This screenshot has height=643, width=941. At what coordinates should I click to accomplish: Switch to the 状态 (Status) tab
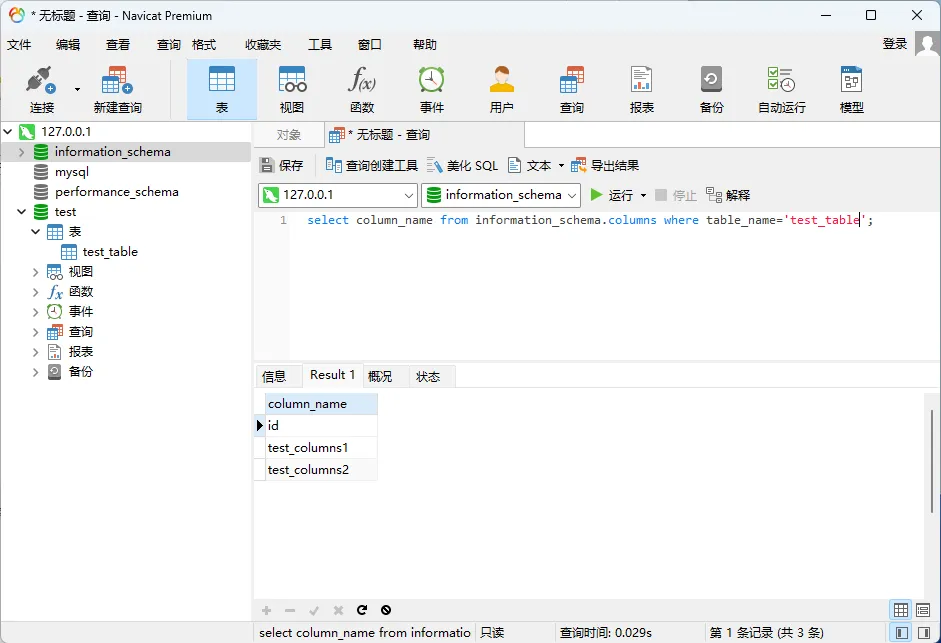tap(428, 376)
